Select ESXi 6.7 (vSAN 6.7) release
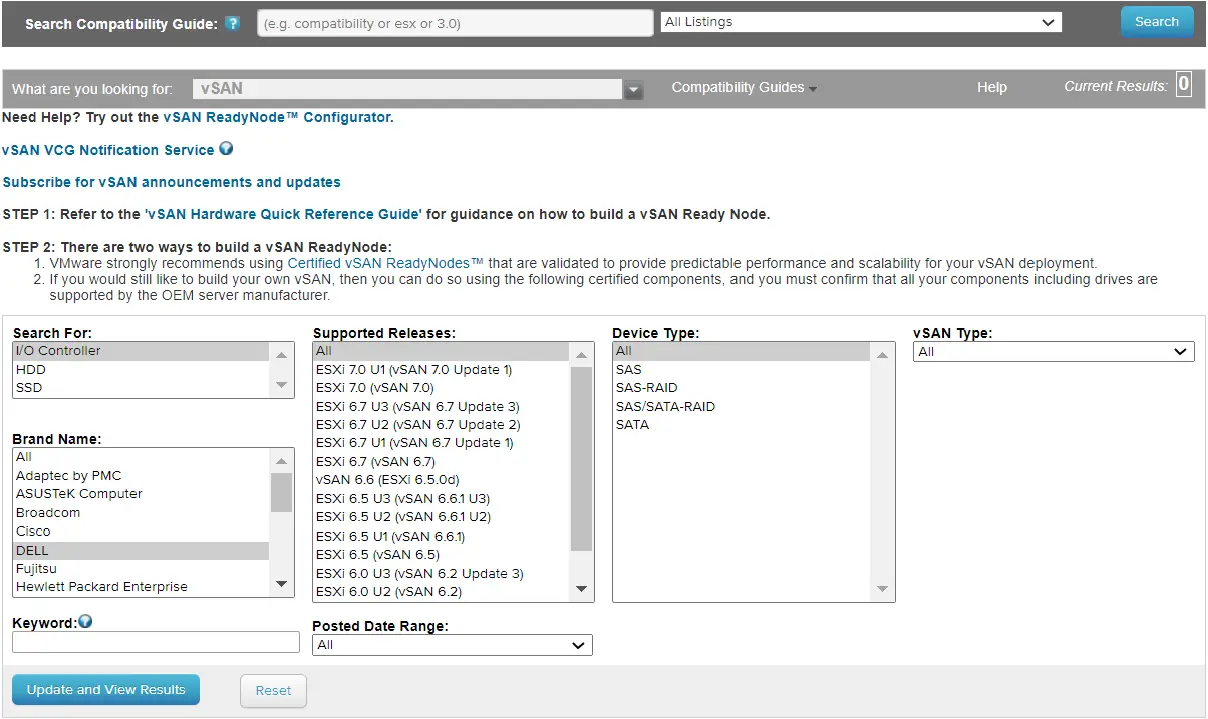1208x719 pixels. (x=441, y=462)
